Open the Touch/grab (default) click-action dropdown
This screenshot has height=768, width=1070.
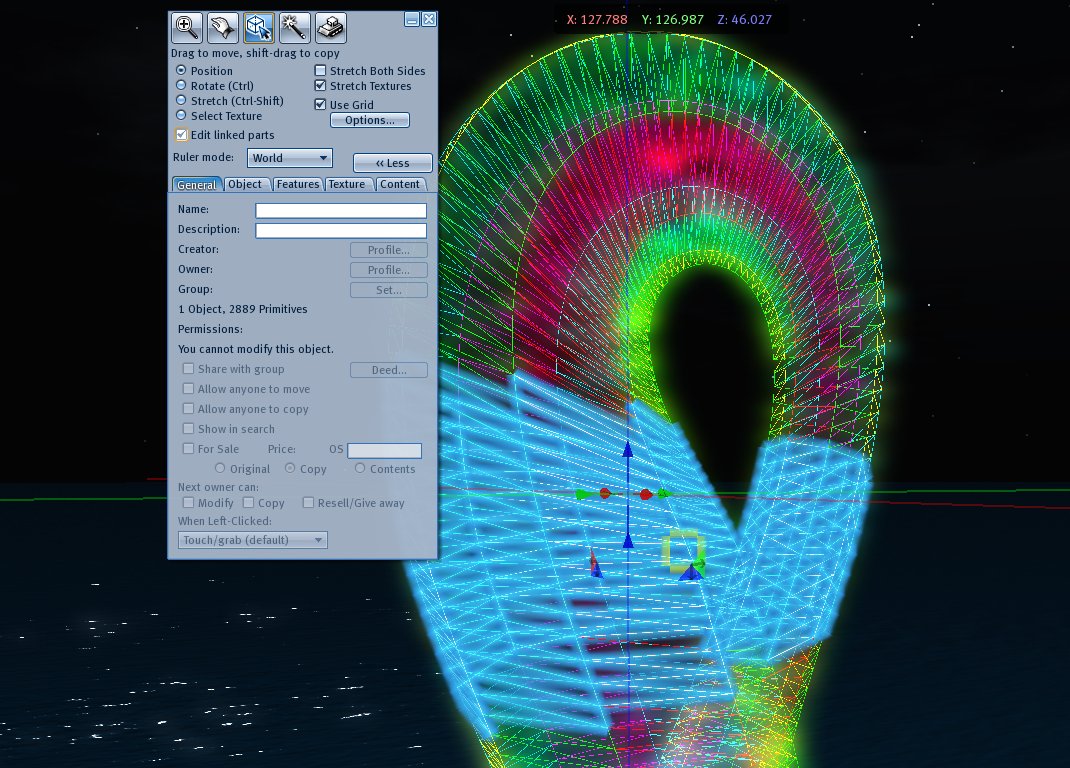(253, 540)
